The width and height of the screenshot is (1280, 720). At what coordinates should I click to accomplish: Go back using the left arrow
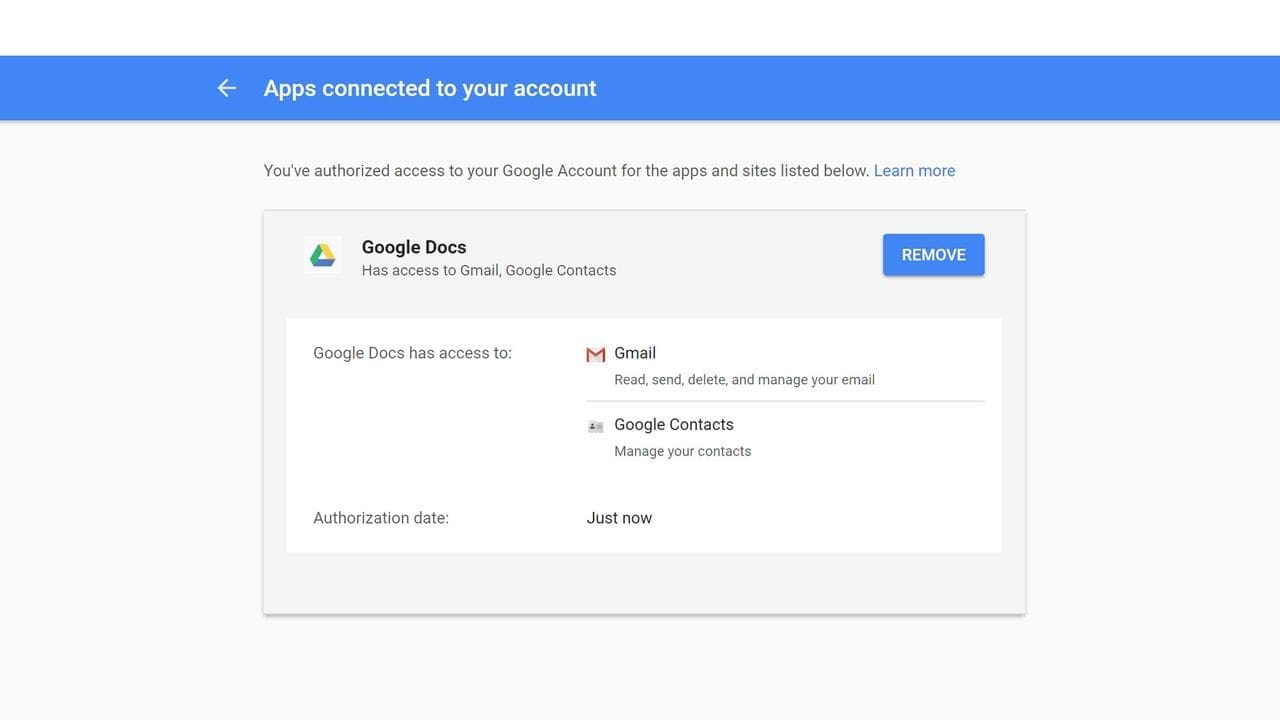pos(227,88)
